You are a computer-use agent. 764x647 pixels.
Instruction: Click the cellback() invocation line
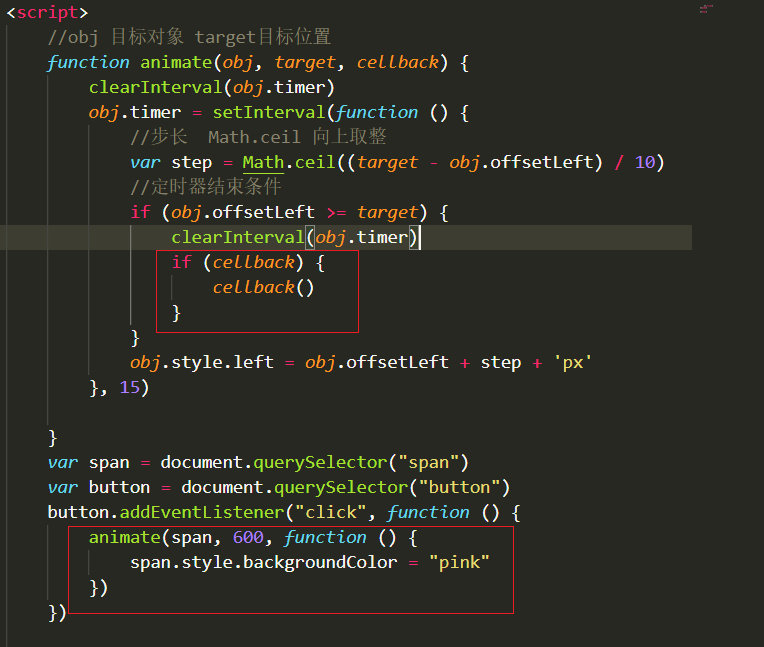264,287
